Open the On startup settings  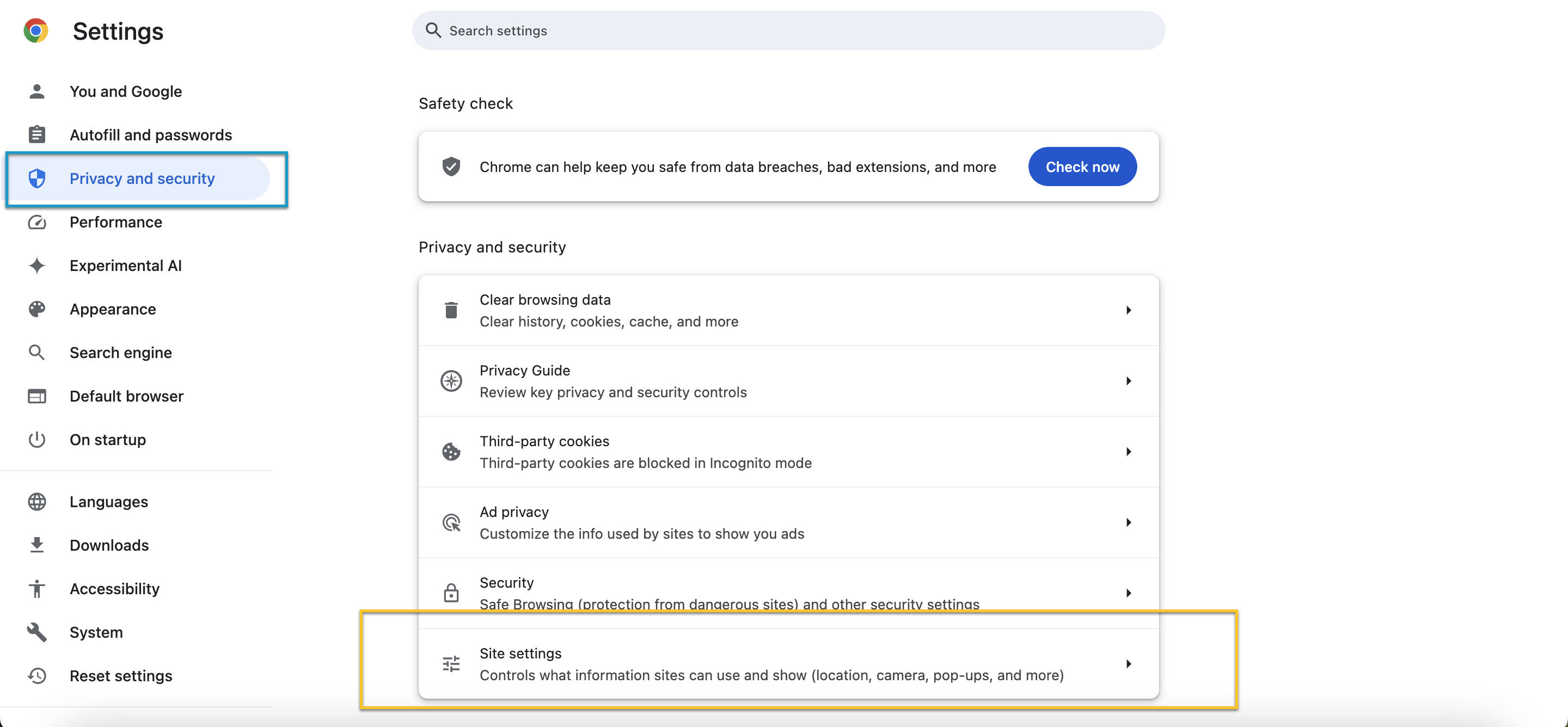(x=108, y=440)
